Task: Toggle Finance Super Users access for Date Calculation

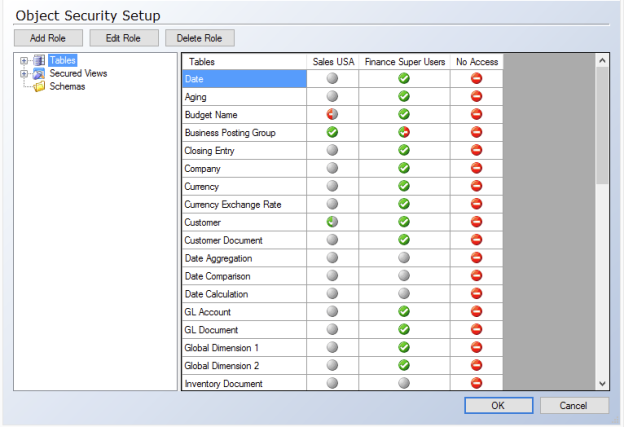Action: (x=404, y=293)
